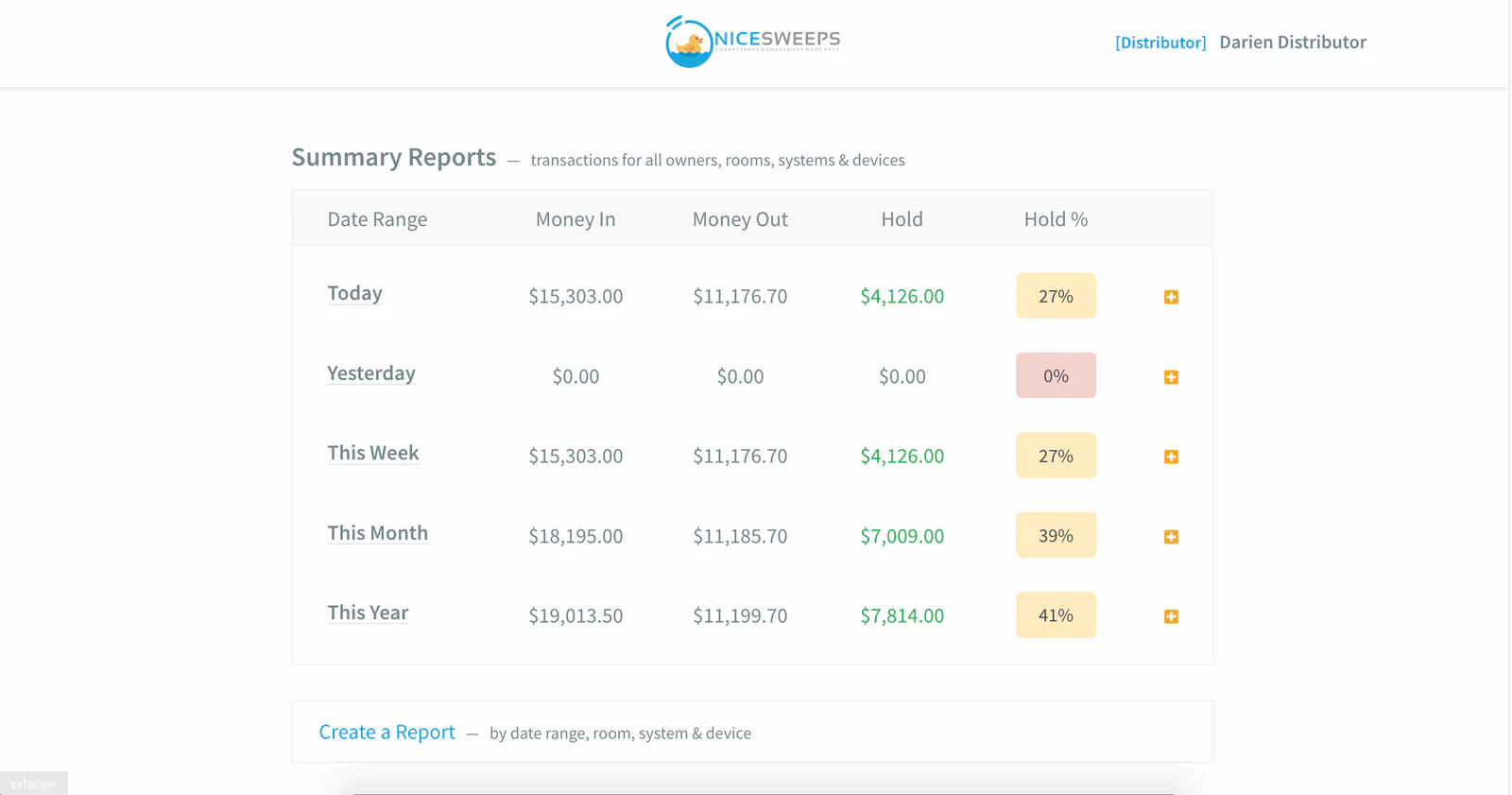Click the $11,185.70 Money Out value
Screen dimensions: 1512x795
[740, 536]
